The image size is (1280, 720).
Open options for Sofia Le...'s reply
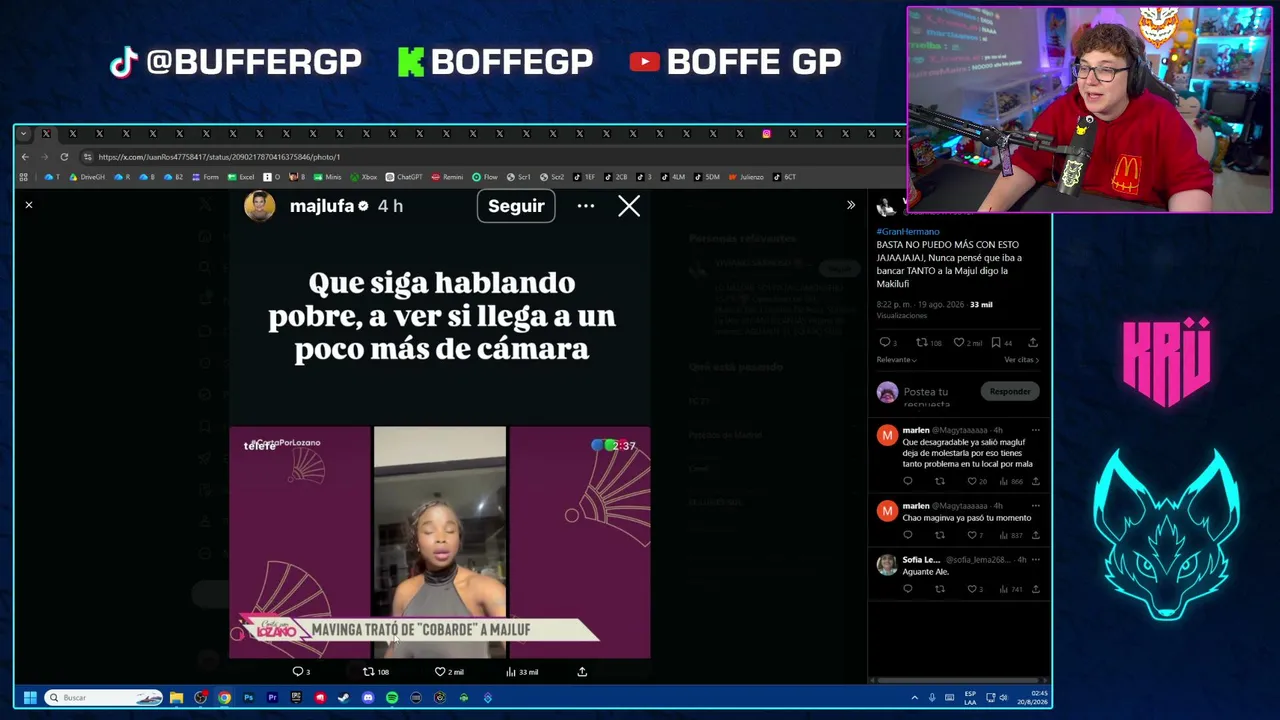tap(1035, 560)
